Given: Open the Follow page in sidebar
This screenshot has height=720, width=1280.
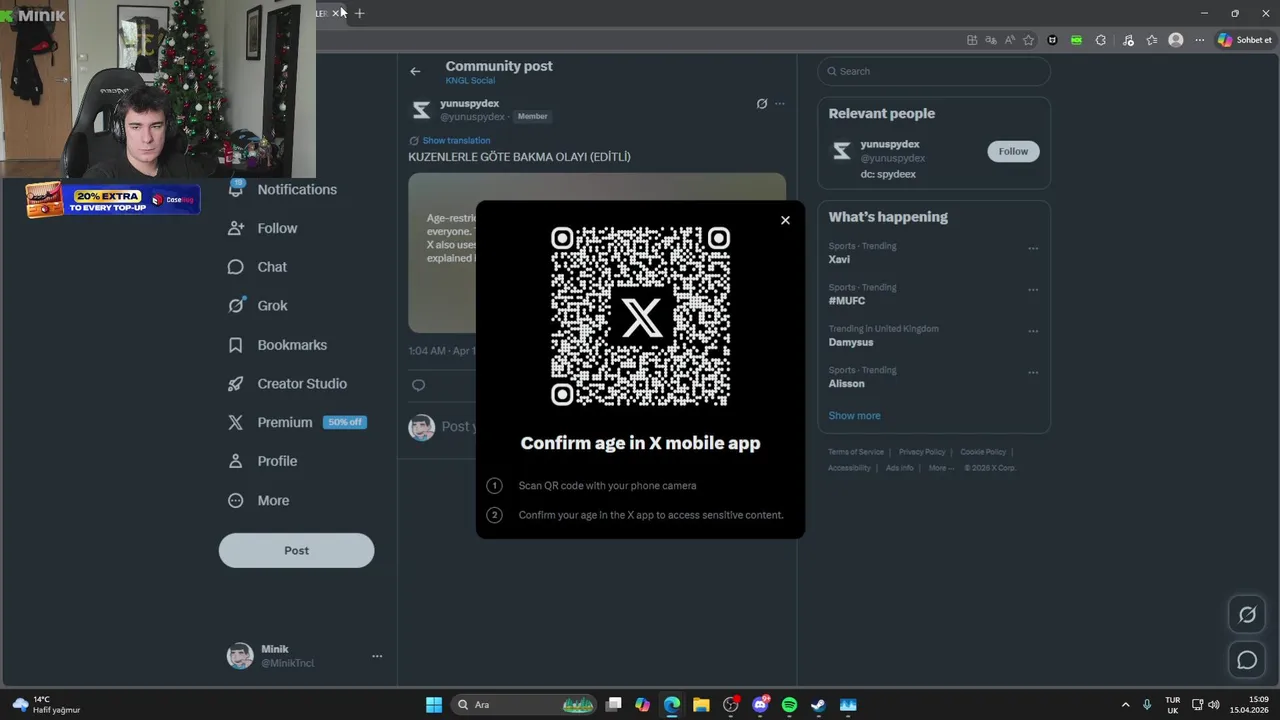Looking at the screenshot, I should point(263,228).
